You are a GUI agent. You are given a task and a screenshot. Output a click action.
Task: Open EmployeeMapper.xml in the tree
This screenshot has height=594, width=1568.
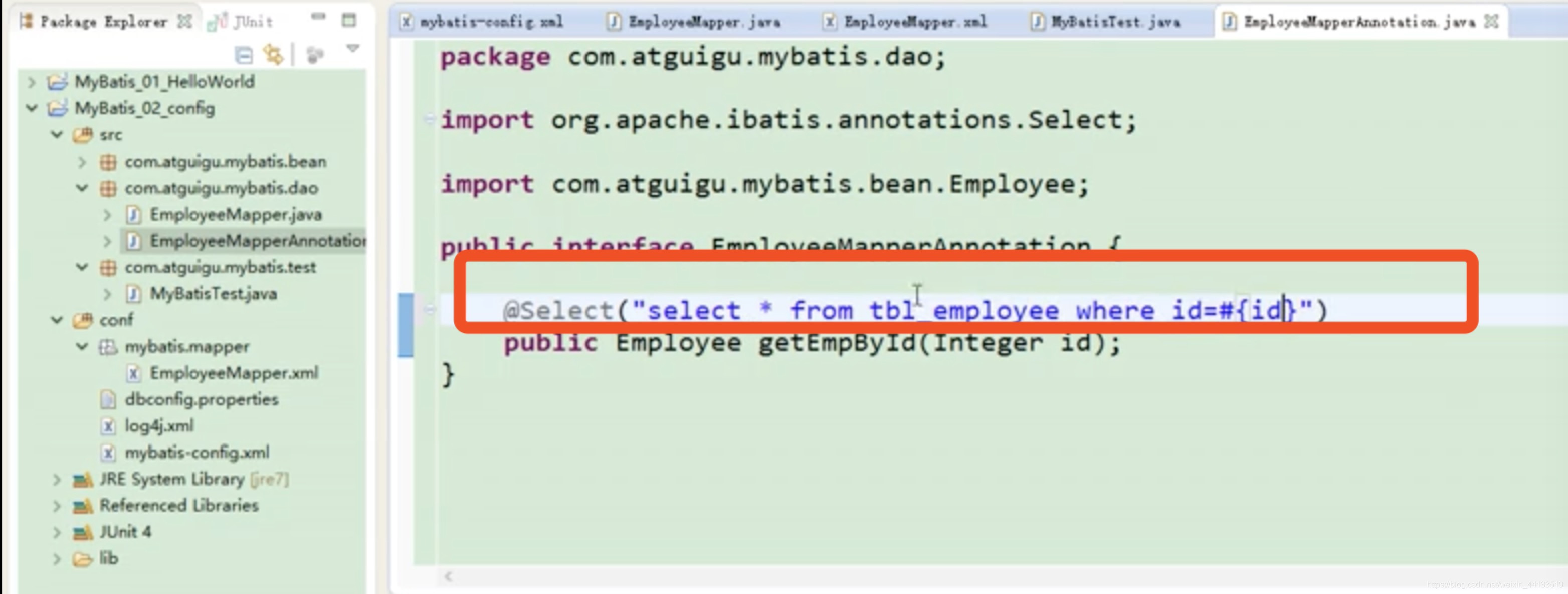tap(235, 373)
